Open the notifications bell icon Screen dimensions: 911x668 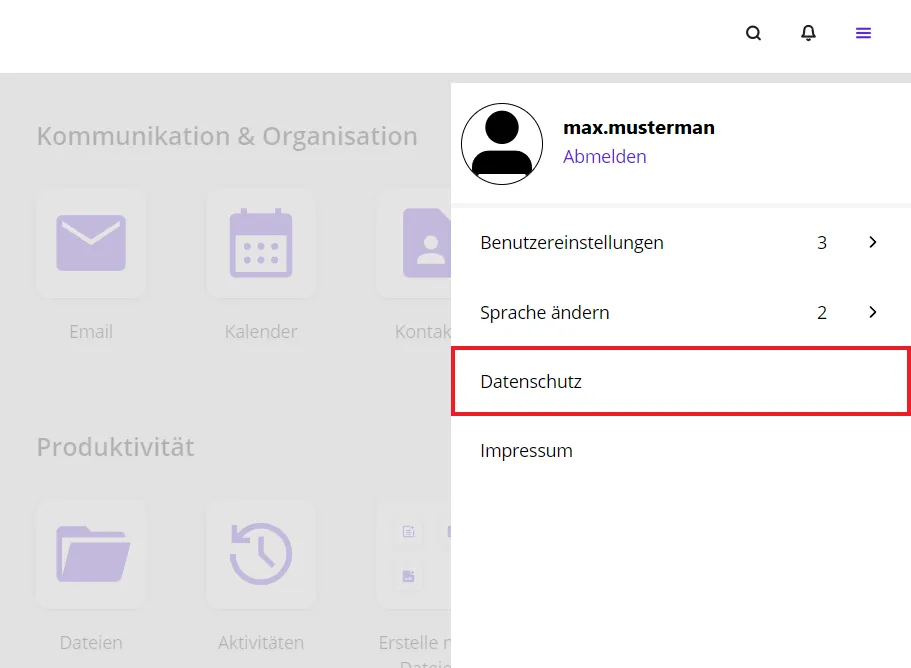click(x=808, y=33)
